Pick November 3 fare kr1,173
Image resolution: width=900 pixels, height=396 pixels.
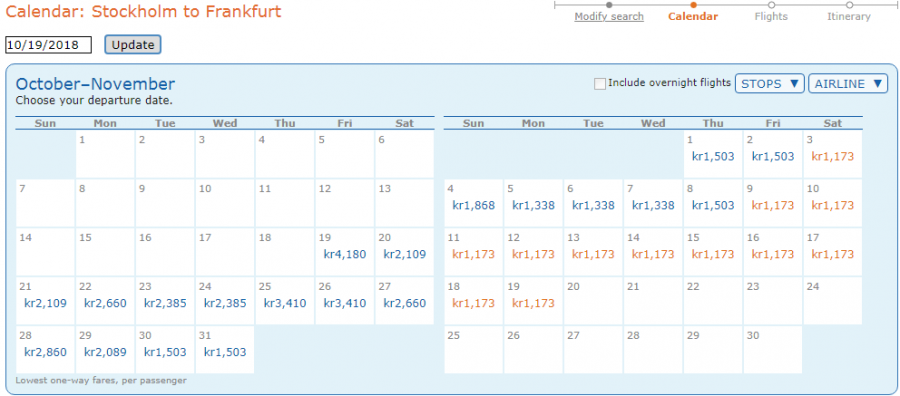pos(832,156)
